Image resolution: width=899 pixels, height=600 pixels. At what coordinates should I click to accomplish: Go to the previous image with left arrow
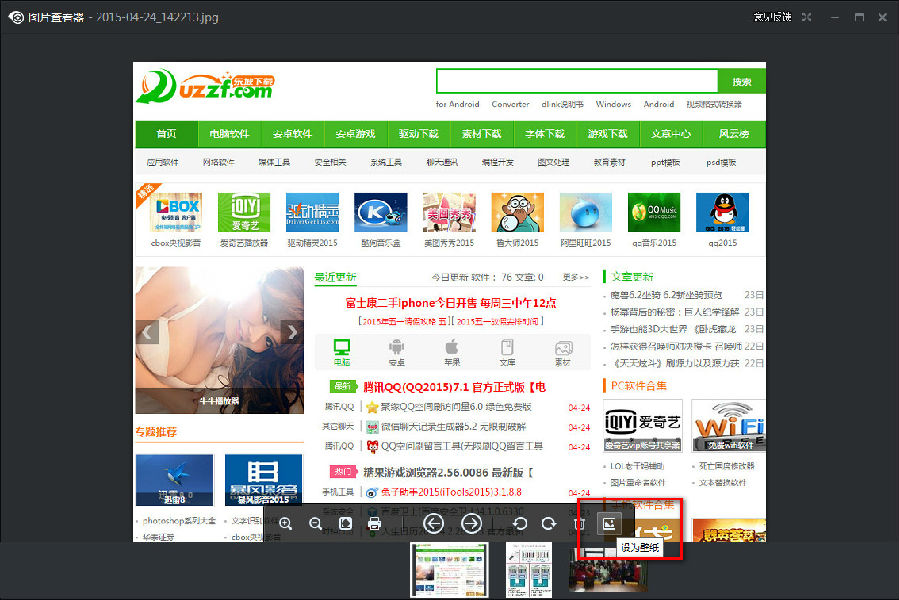pyautogui.click(x=433, y=523)
